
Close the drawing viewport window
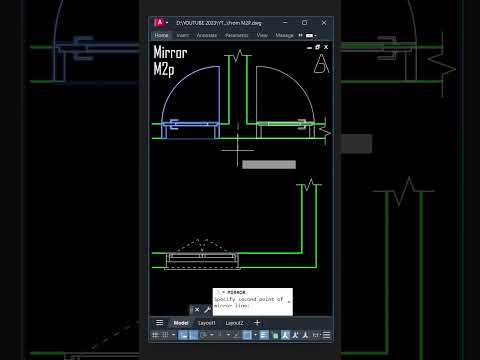[x=326, y=47]
